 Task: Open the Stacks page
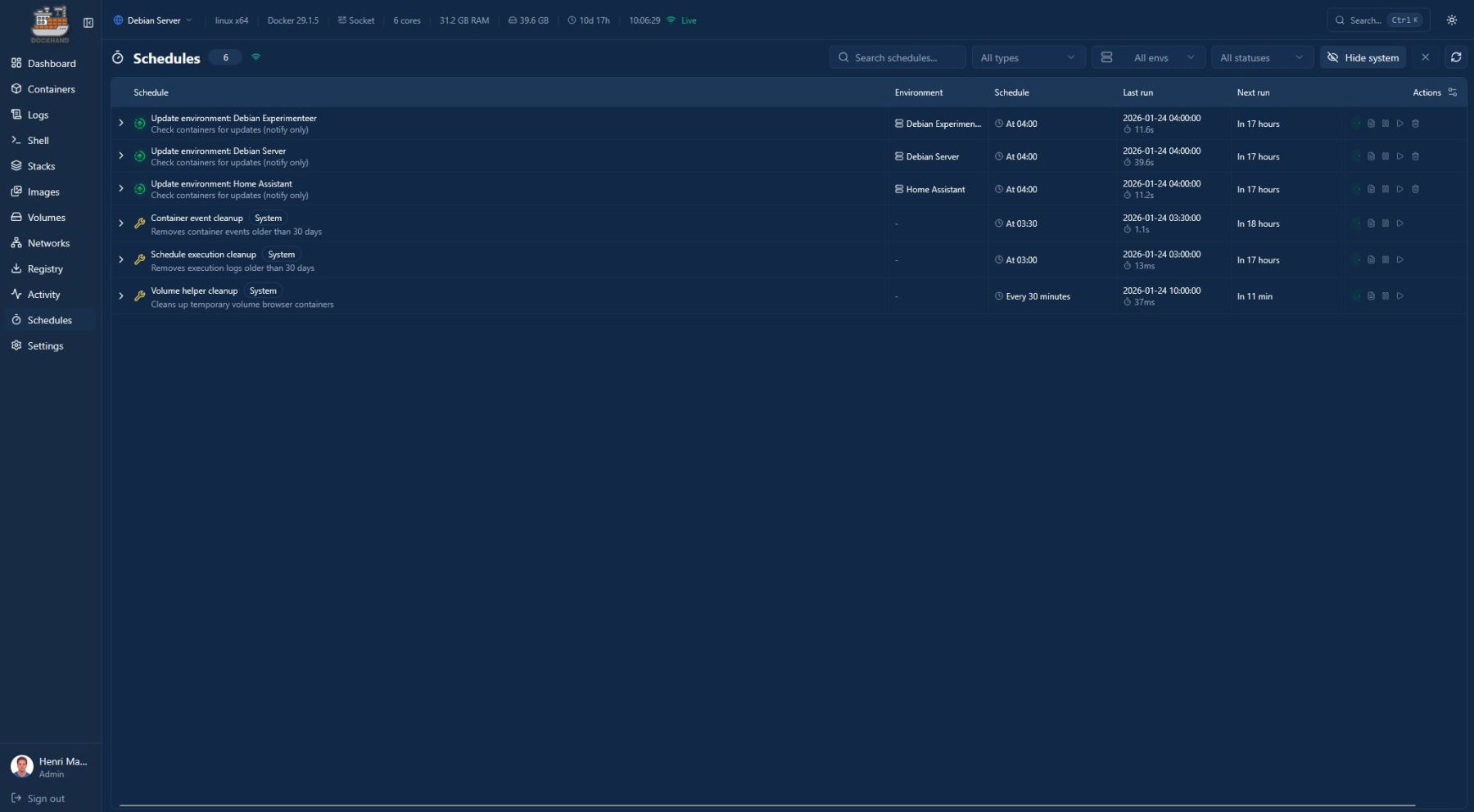[x=41, y=166]
